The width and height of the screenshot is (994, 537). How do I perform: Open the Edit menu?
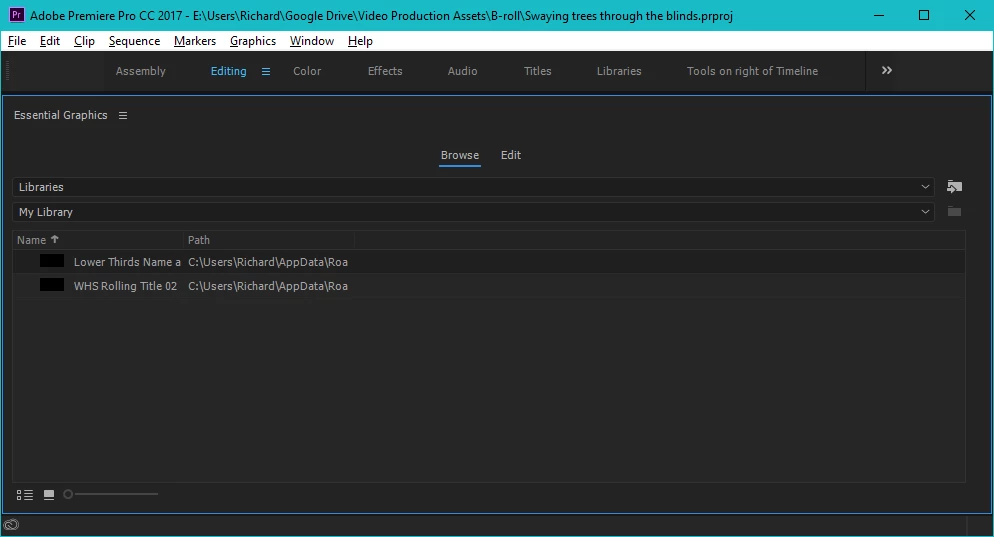tap(49, 41)
